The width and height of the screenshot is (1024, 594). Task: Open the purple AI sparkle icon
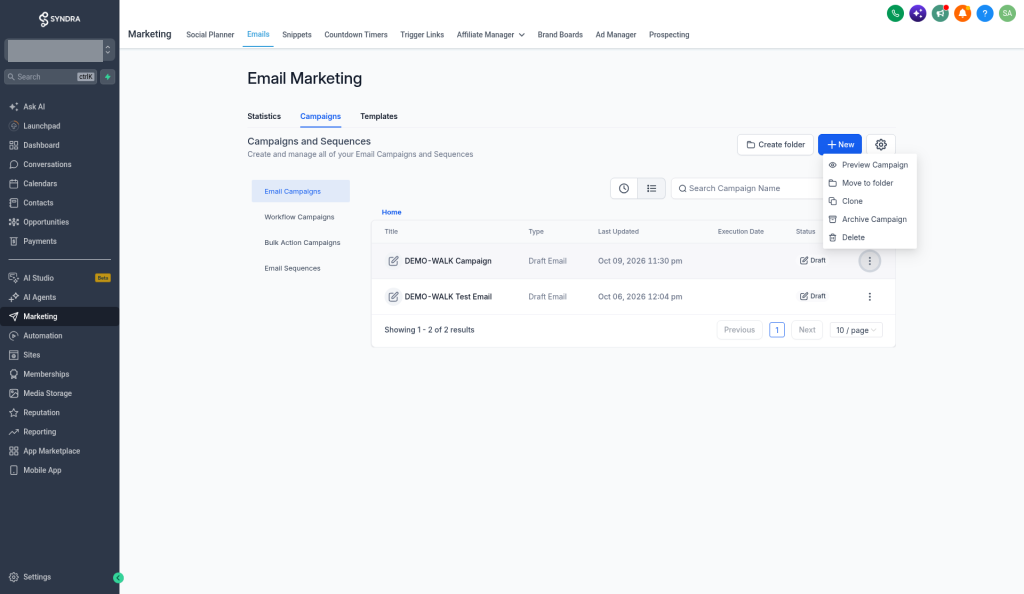(x=918, y=13)
